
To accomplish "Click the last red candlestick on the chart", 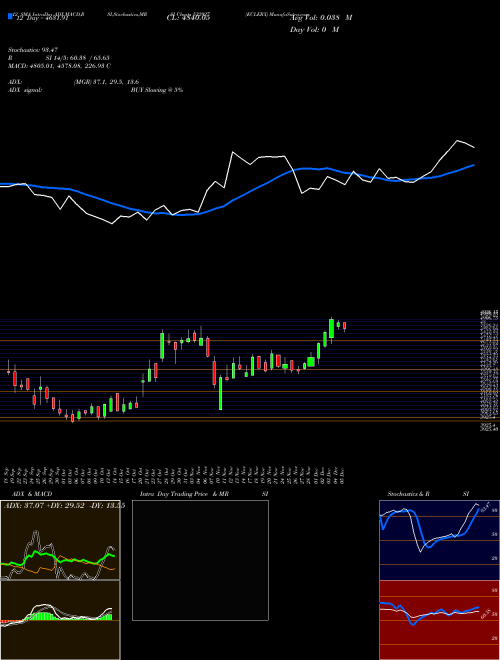I will pyautogui.click(x=344, y=326).
